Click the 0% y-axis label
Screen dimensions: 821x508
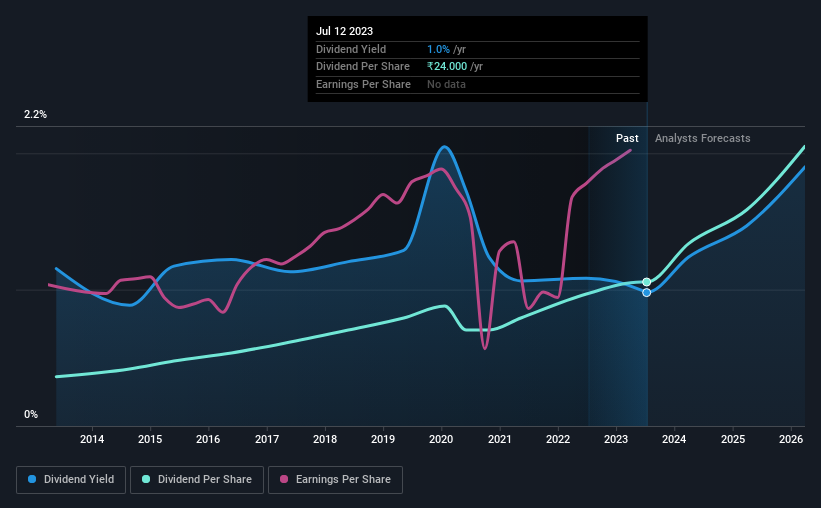point(31,414)
